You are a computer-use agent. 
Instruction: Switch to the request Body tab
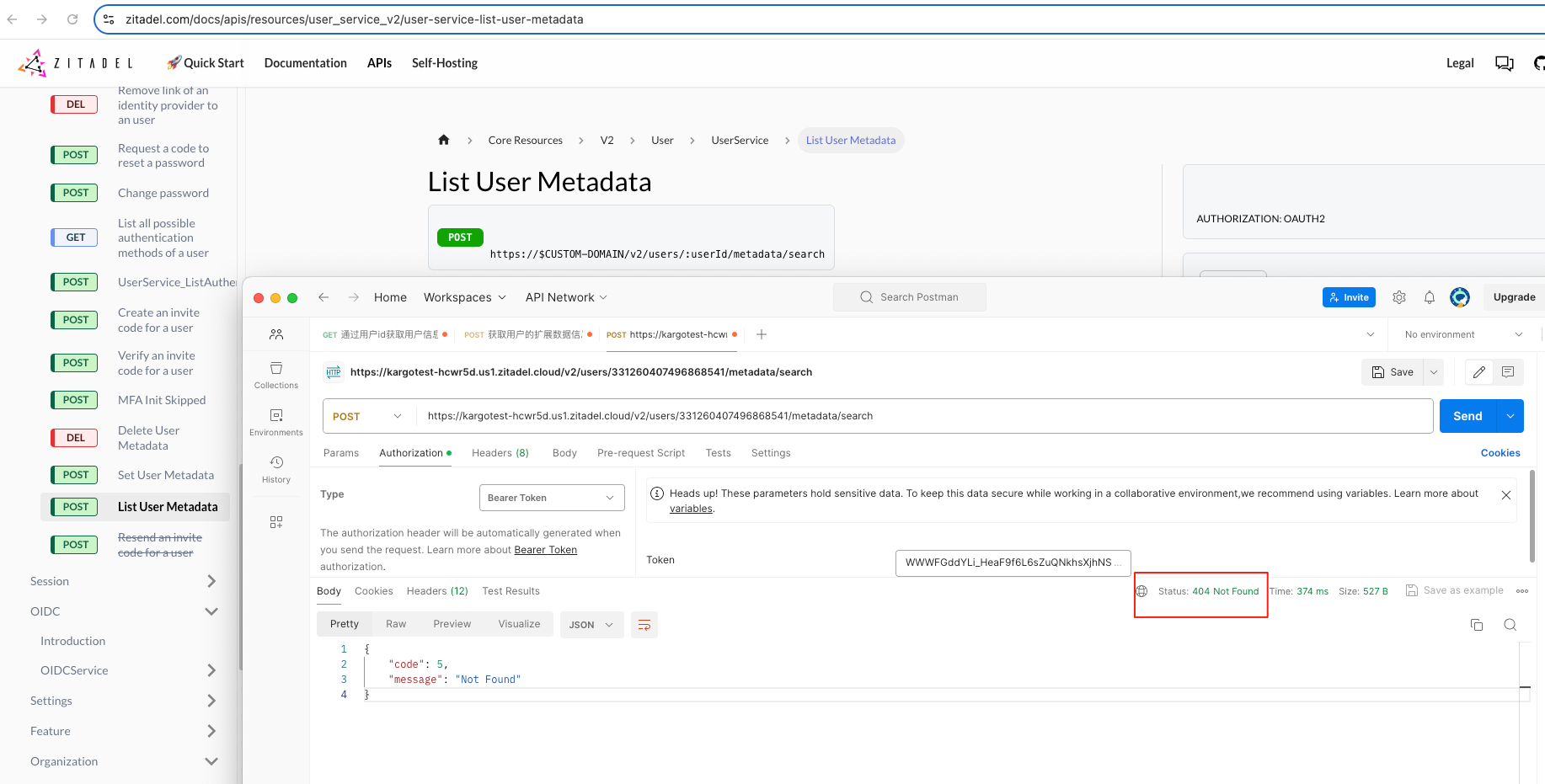pos(564,453)
